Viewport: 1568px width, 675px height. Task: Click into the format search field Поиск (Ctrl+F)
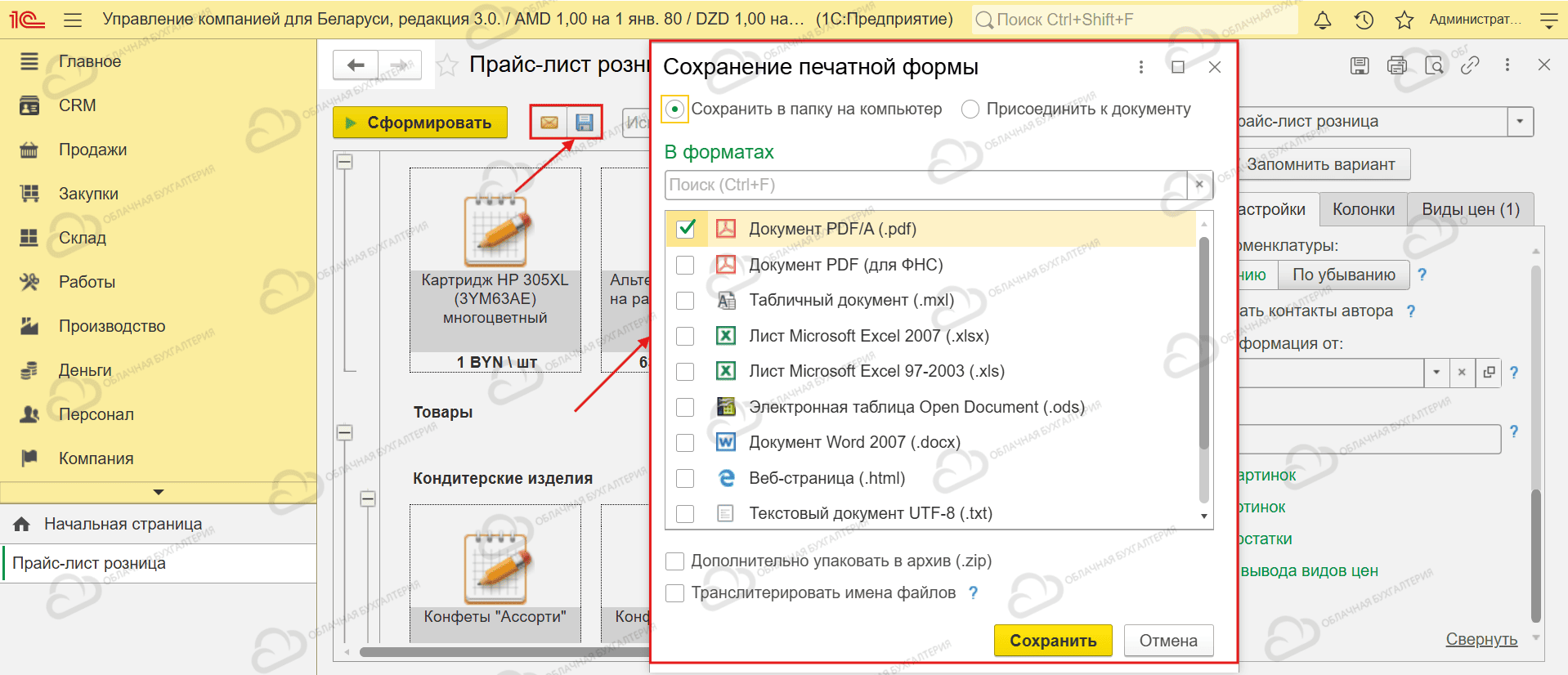click(x=925, y=185)
